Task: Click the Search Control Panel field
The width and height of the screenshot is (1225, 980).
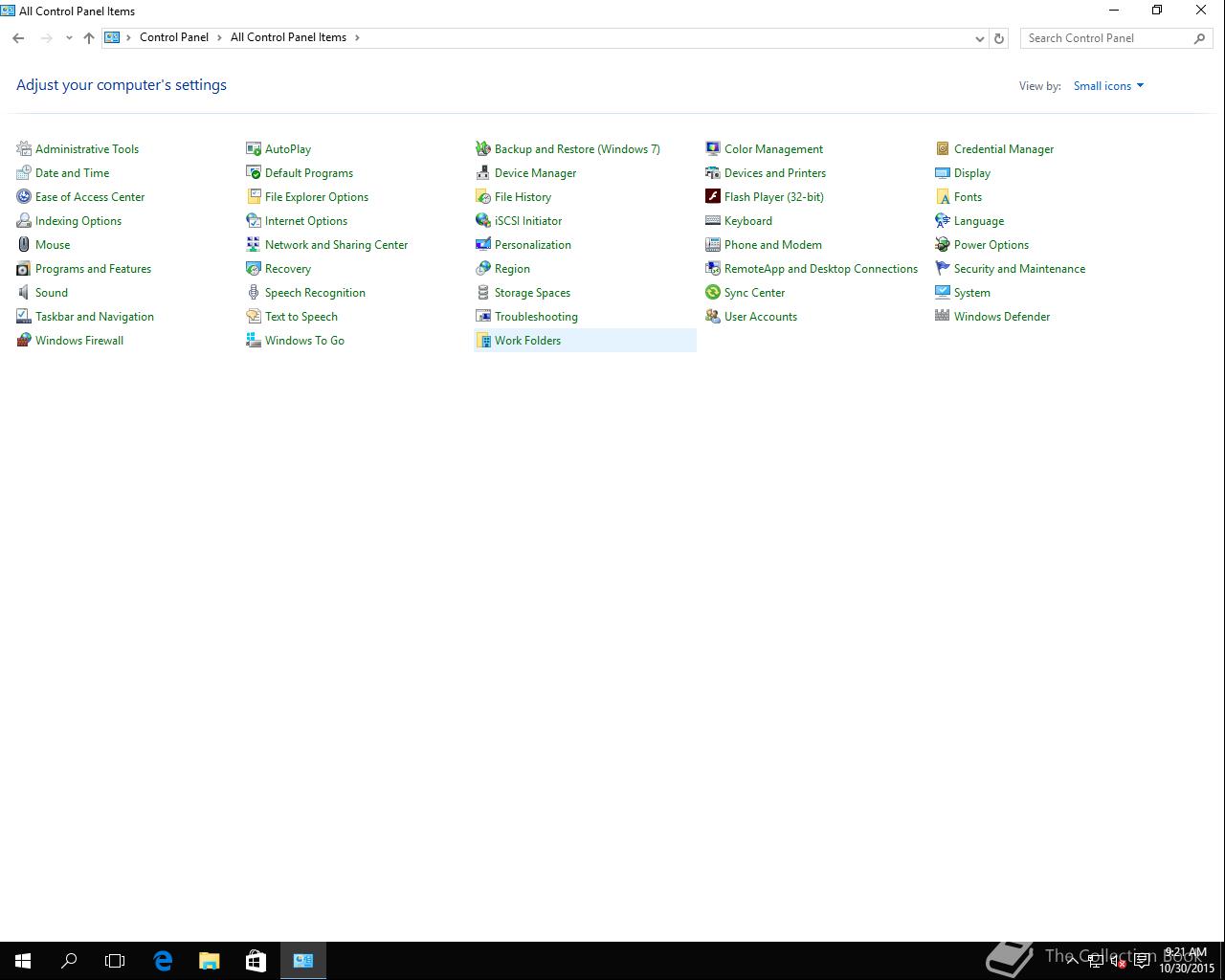Action: (x=1116, y=38)
